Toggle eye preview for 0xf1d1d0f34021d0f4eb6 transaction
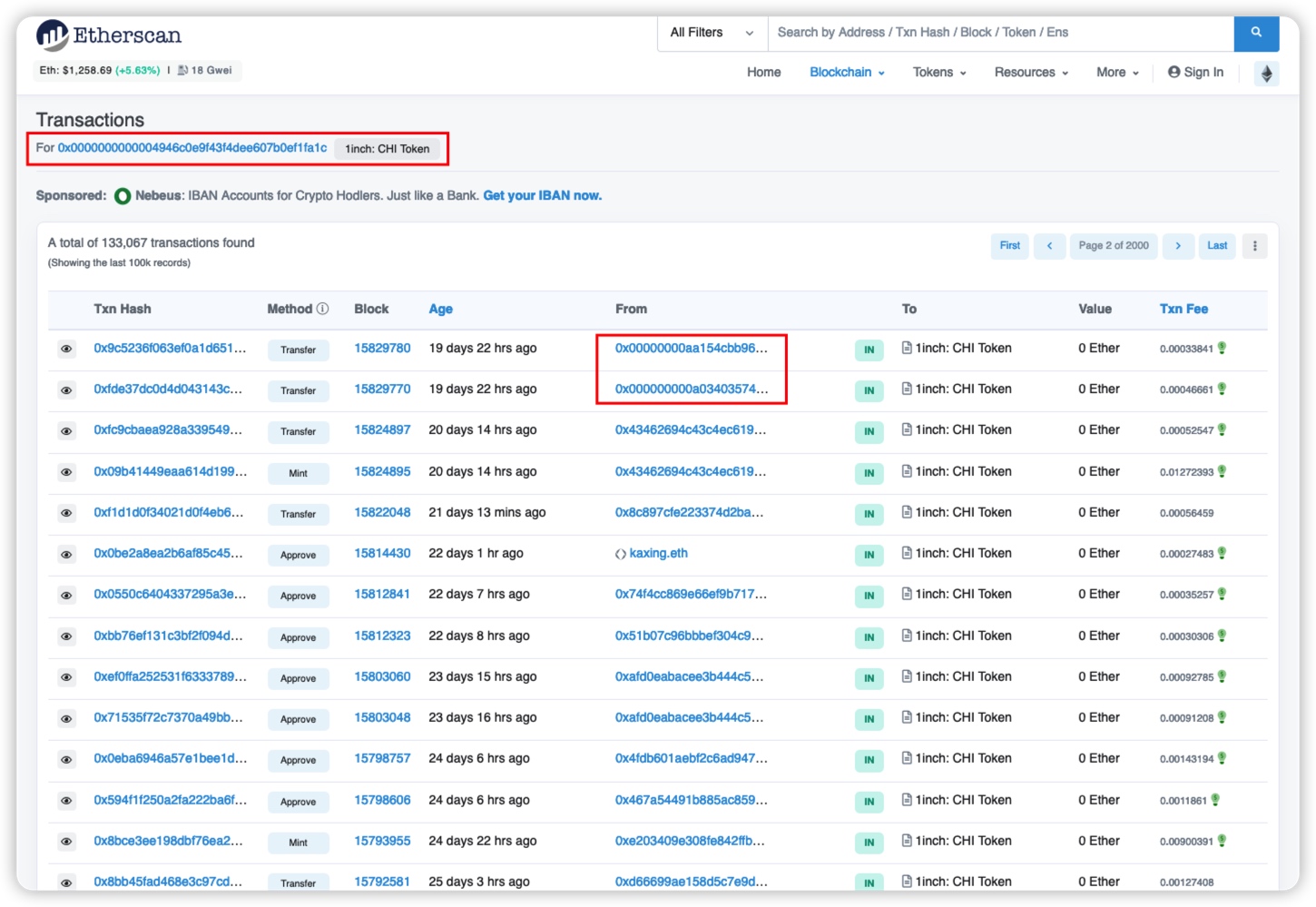Image resolution: width=1316 pixels, height=907 pixels. coord(66,513)
